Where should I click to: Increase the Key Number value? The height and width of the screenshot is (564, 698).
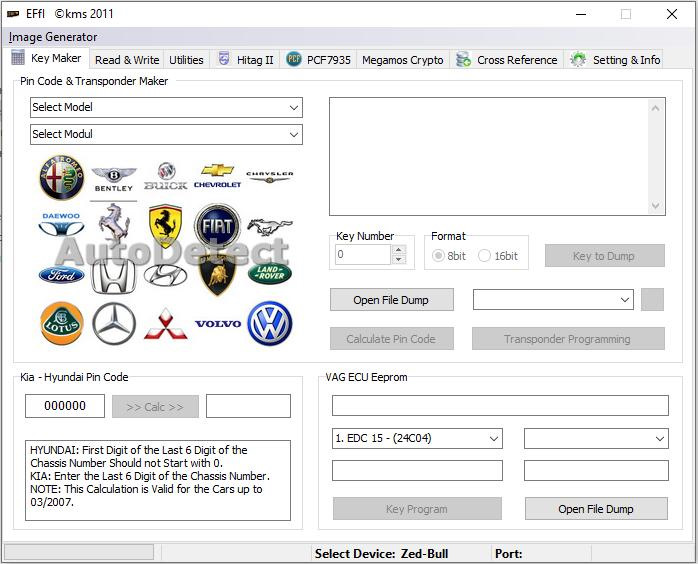(399, 250)
